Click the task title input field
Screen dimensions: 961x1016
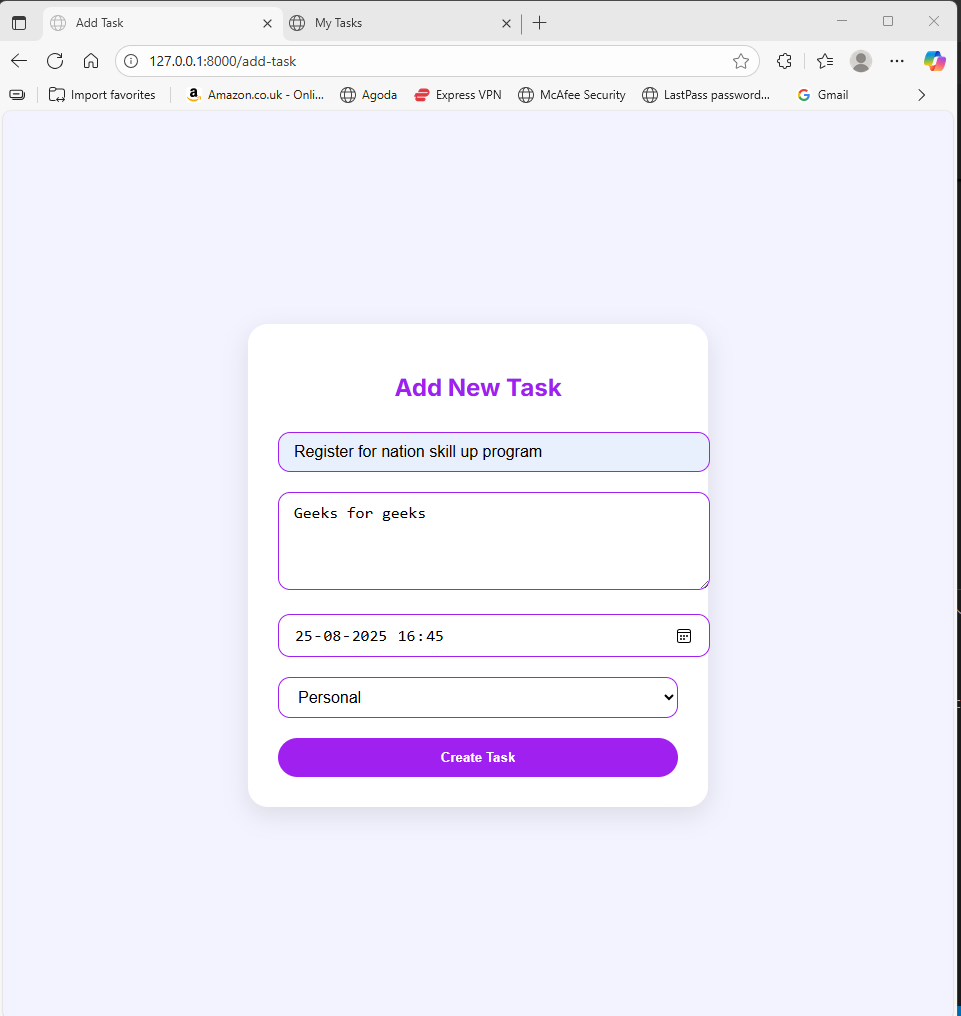pyautogui.click(x=493, y=452)
